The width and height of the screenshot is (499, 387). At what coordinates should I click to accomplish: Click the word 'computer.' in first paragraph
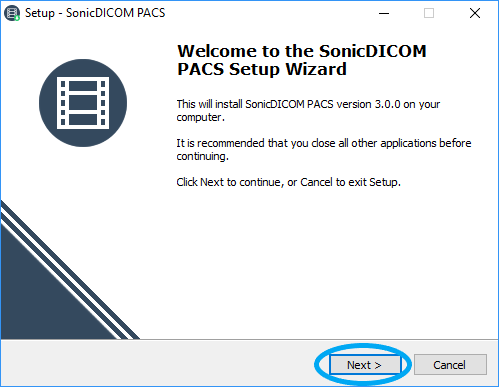(x=201, y=118)
